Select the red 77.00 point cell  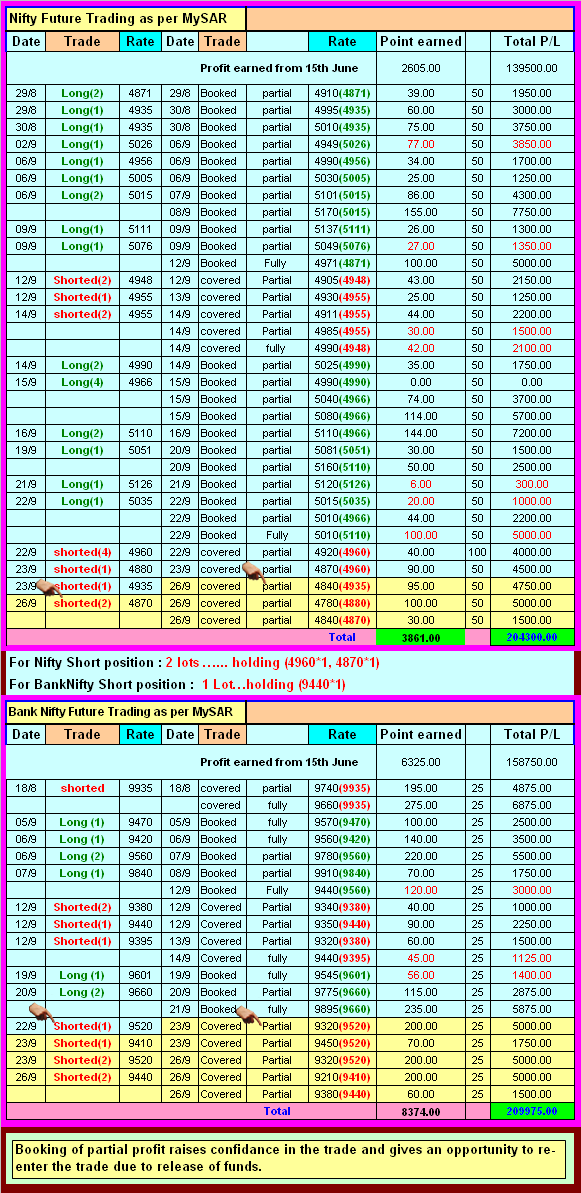coord(421,144)
